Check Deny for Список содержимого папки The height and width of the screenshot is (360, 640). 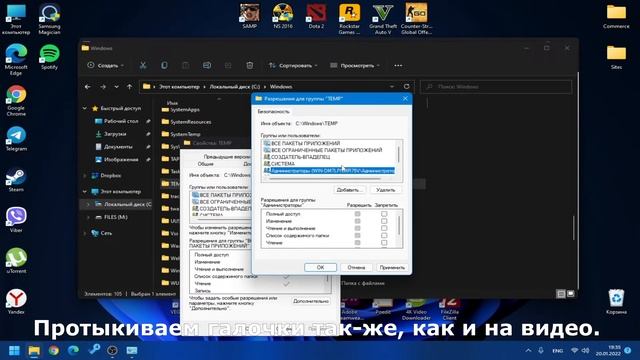(384, 236)
